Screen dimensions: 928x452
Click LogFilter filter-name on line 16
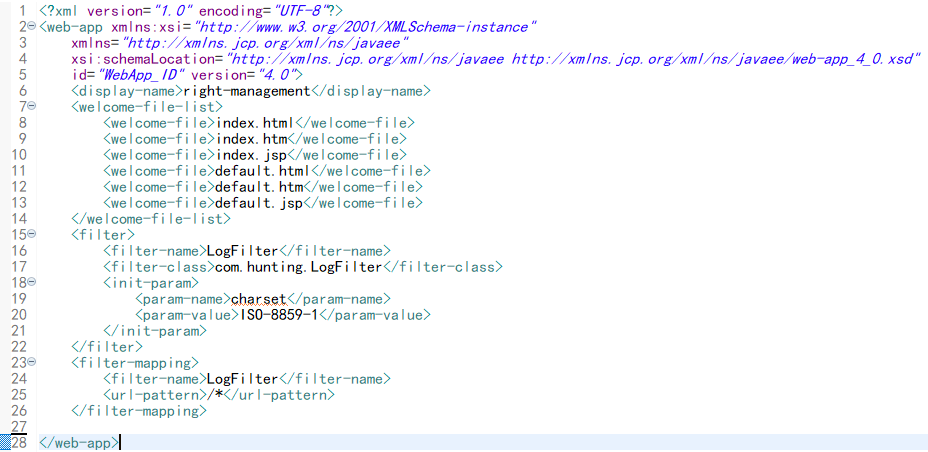pyautogui.click(x=242, y=250)
